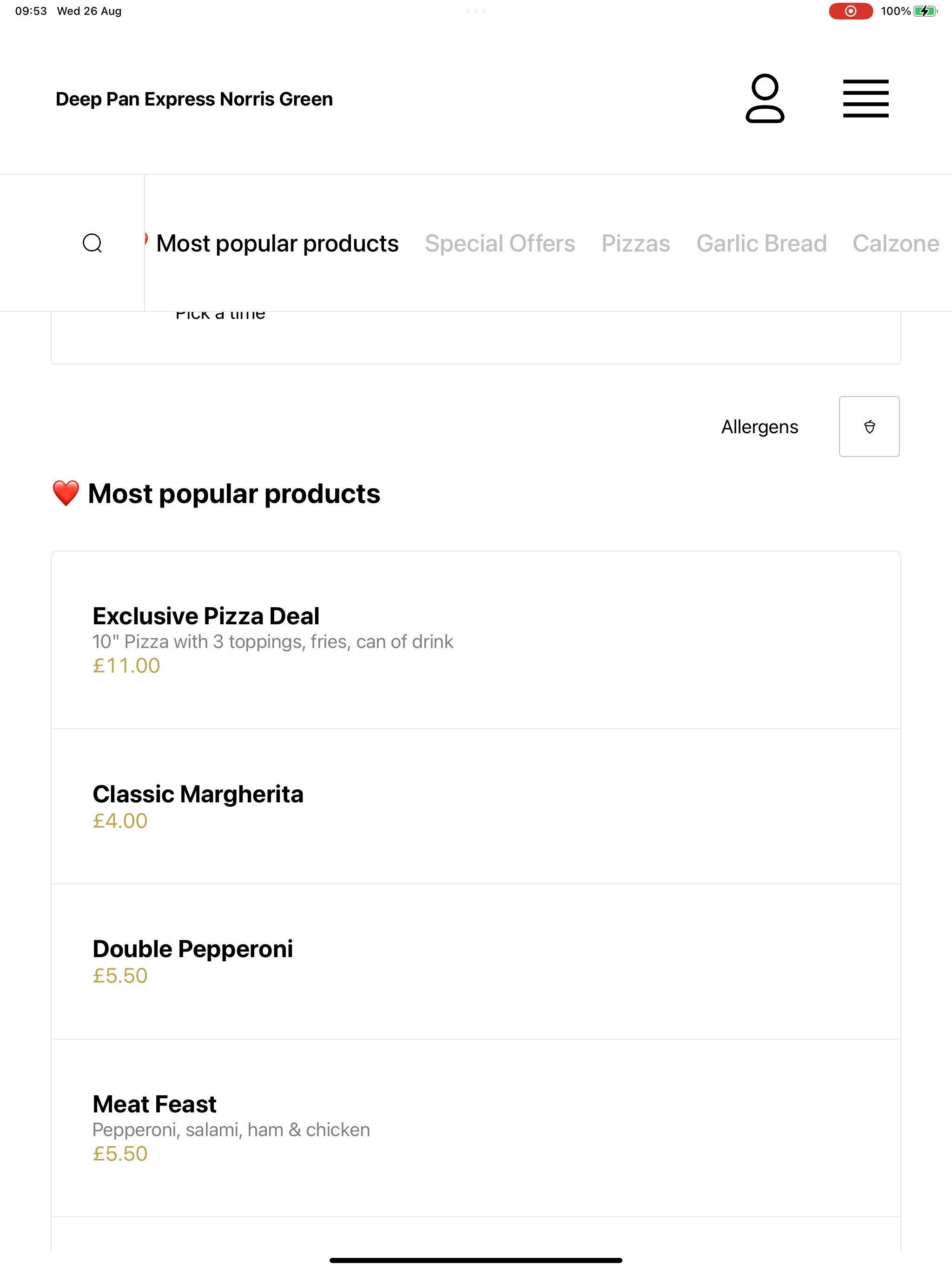Select the Garlic Bread tab

[x=761, y=244]
